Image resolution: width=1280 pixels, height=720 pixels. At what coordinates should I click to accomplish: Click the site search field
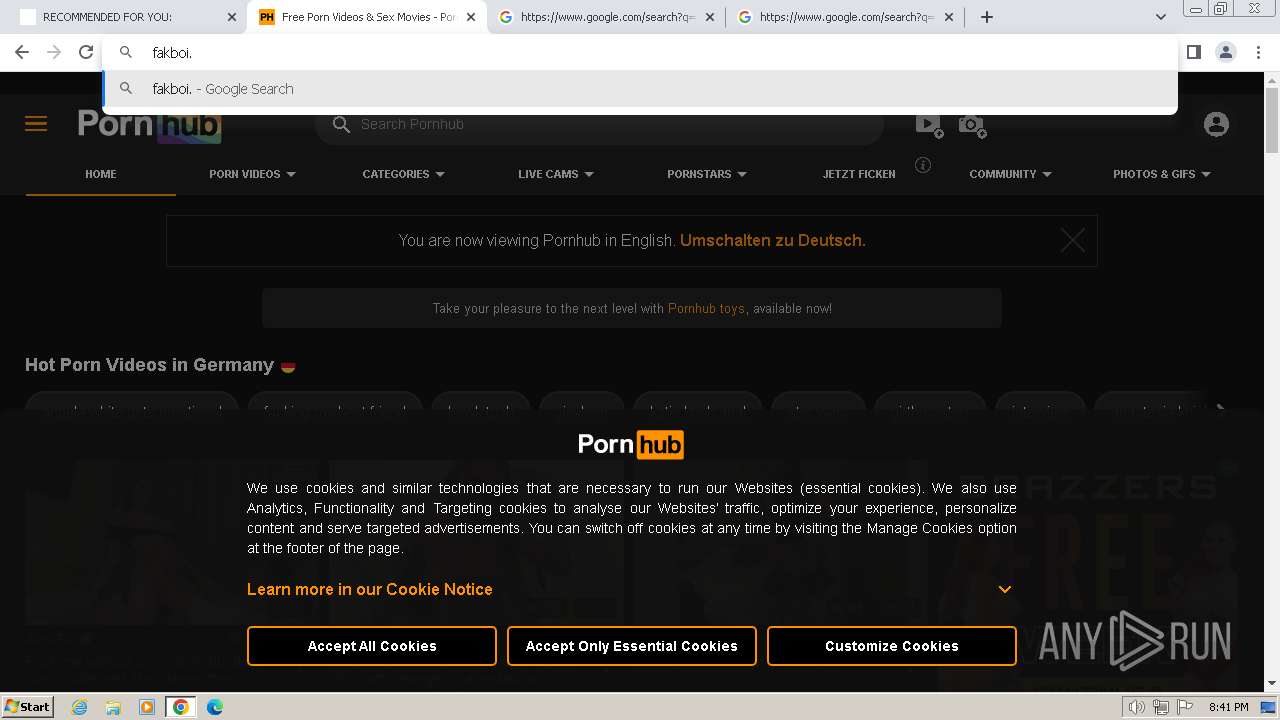(600, 124)
